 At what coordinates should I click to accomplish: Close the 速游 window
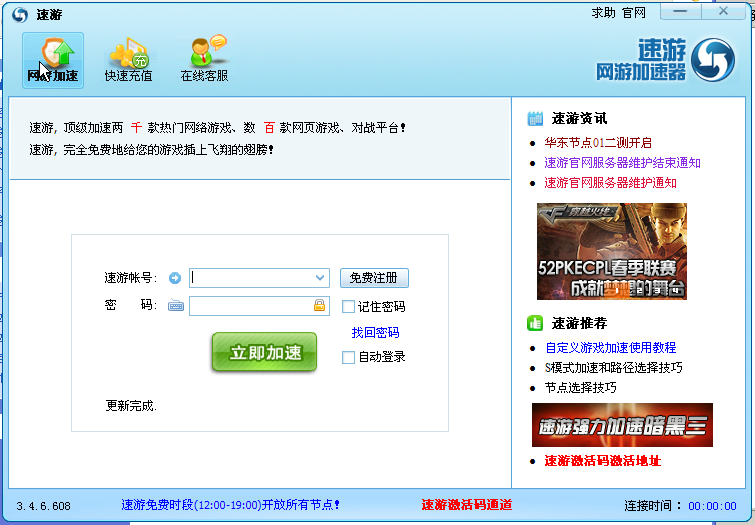[723, 11]
